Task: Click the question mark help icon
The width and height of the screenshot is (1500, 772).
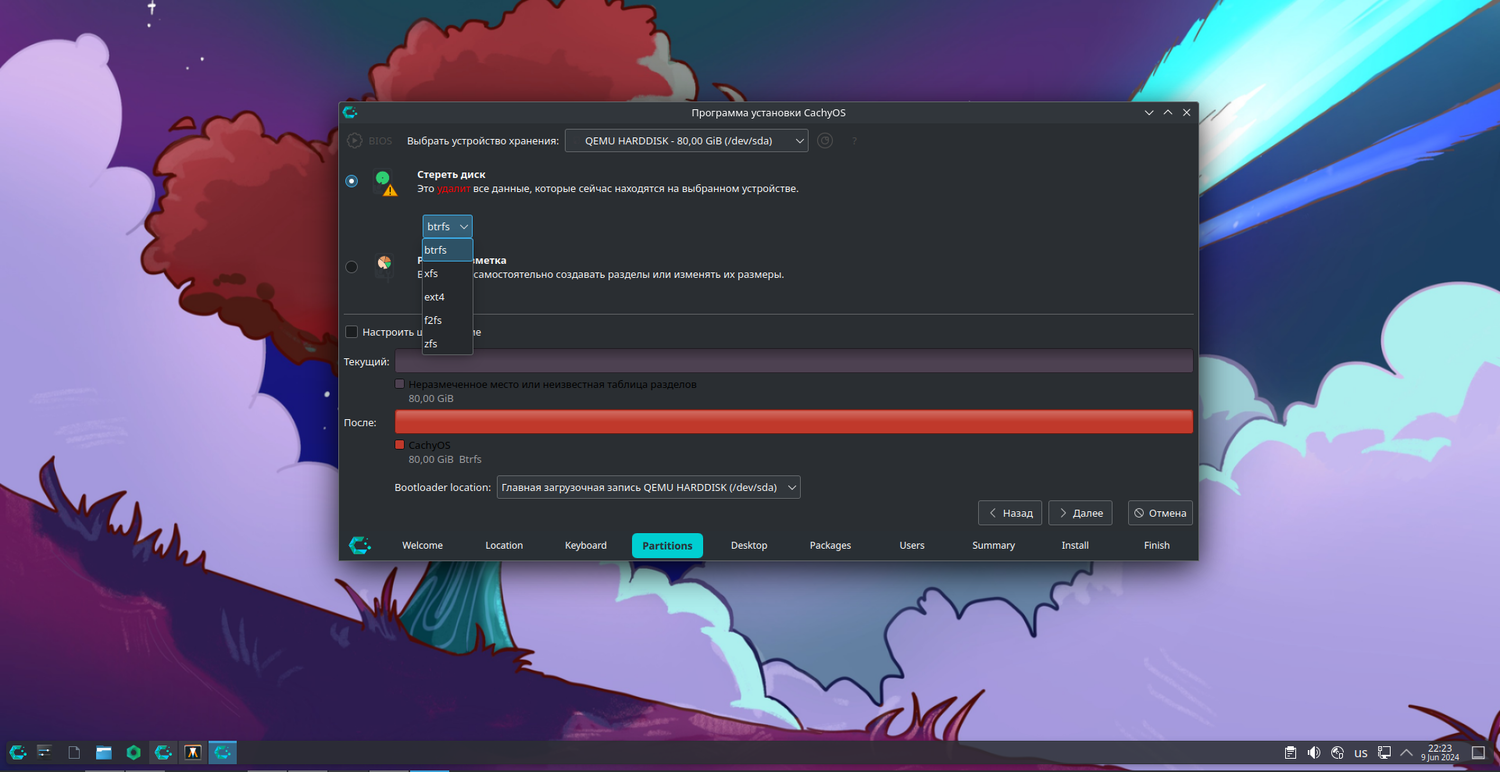Action: pyautogui.click(x=854, y=141)
